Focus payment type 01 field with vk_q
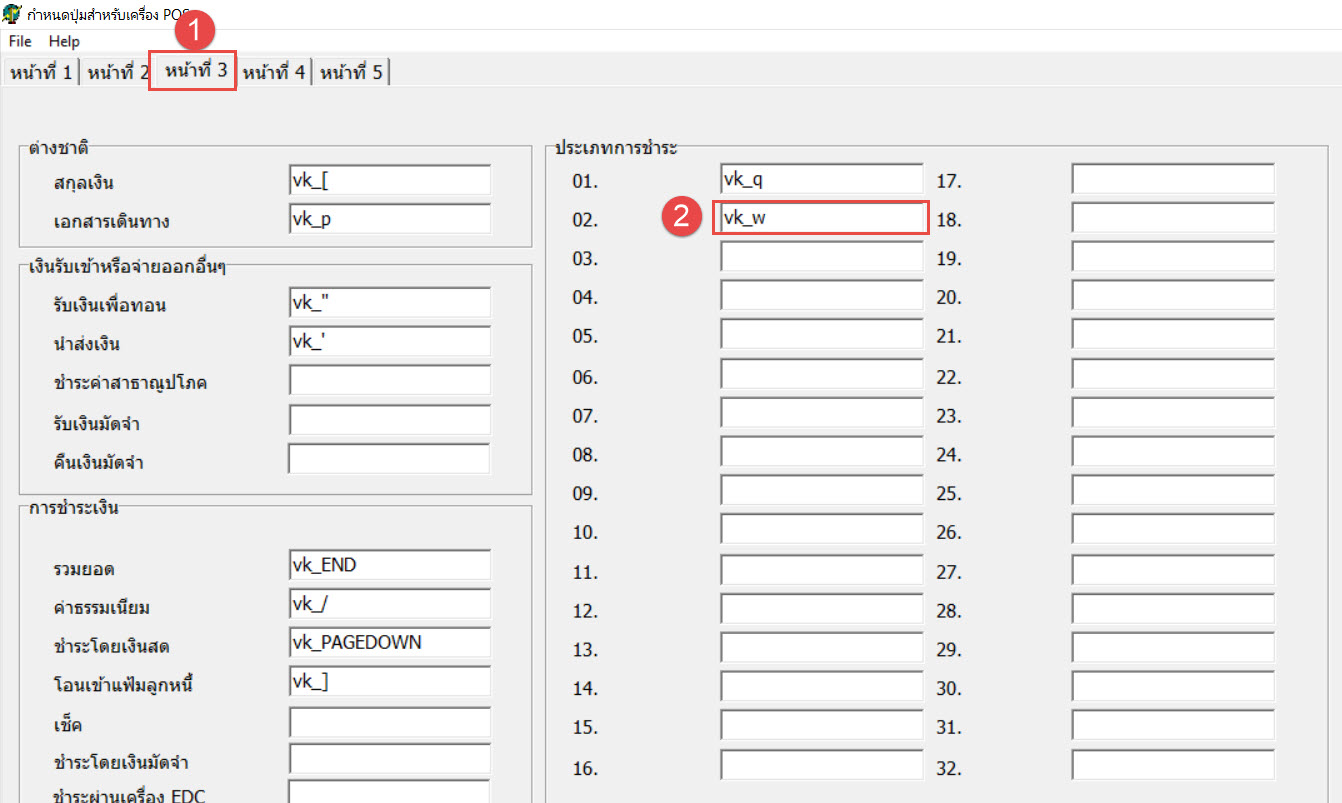 coord(821,179)
